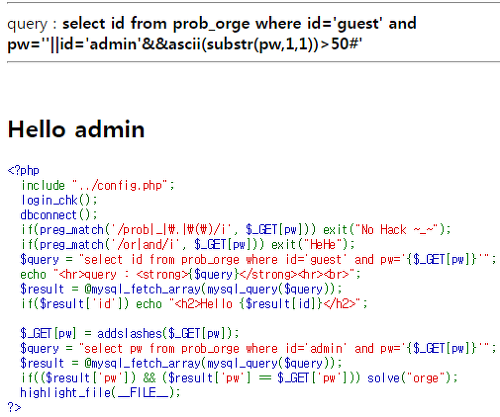Click the addslashes($_GET[pw]) code line

click(x=130, y=333)
